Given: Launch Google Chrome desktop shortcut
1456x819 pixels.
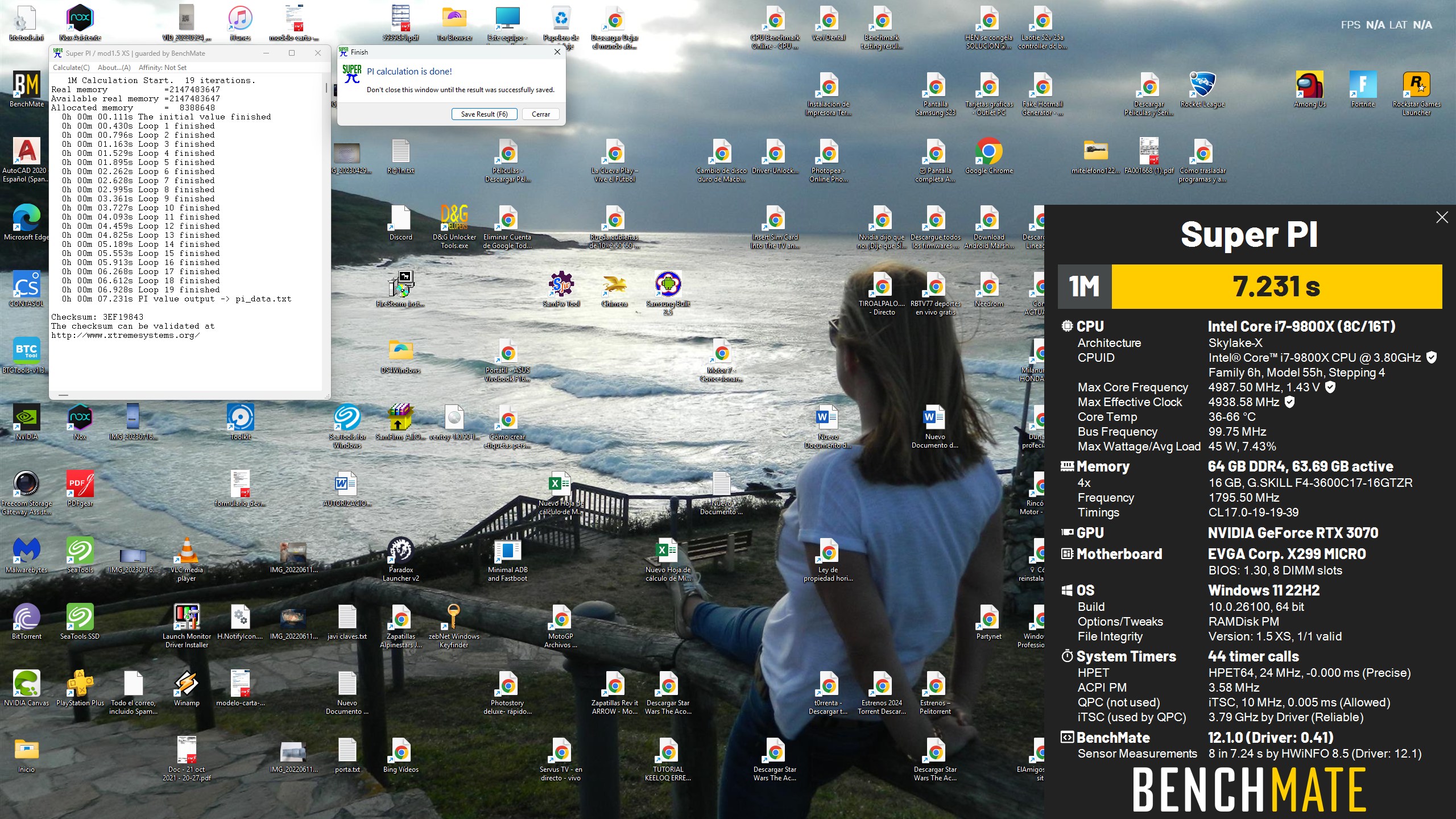Looking at the screenshot, I should pos(989,156).
